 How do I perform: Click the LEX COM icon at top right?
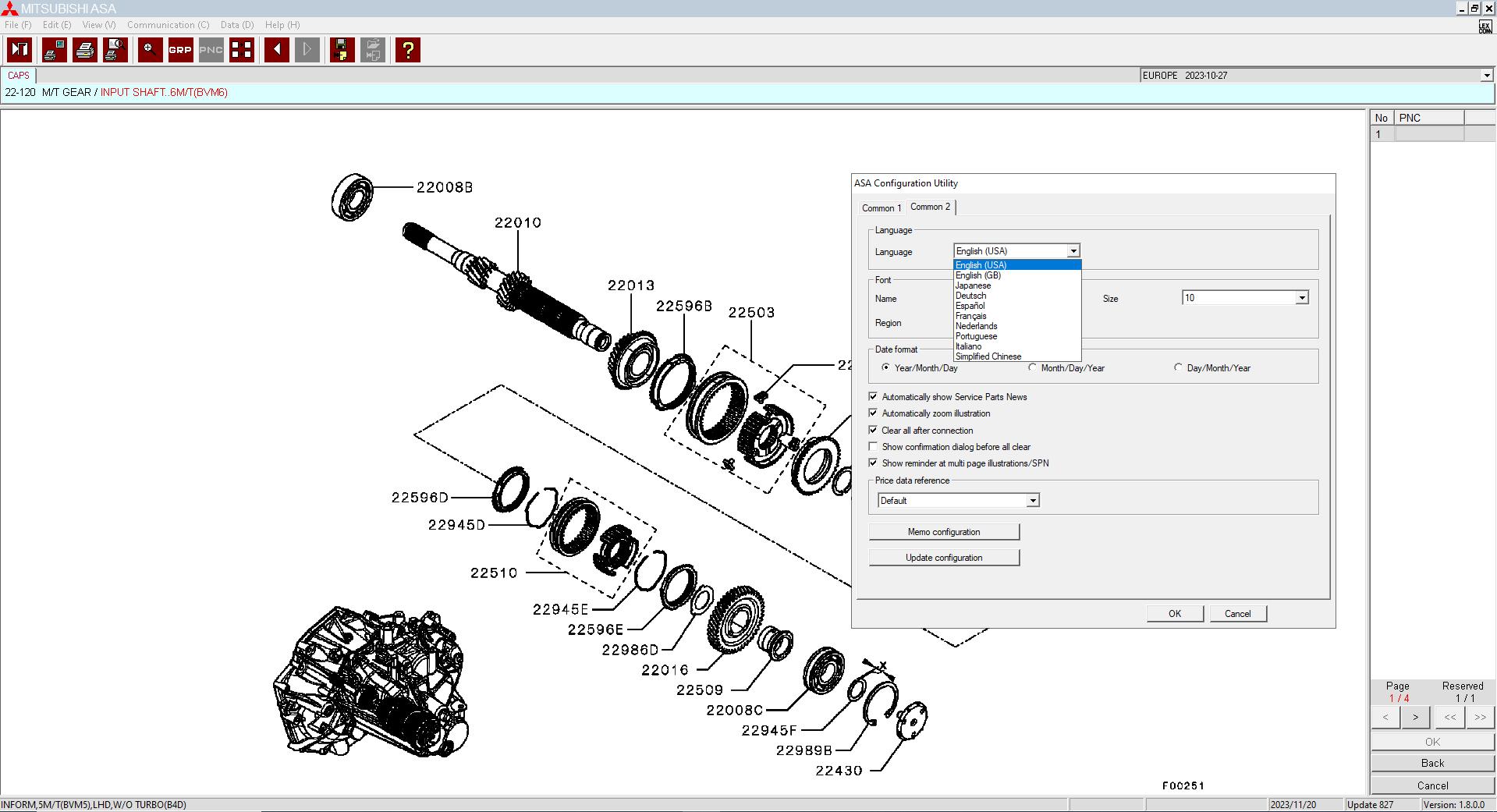(x=1485, y=27)
